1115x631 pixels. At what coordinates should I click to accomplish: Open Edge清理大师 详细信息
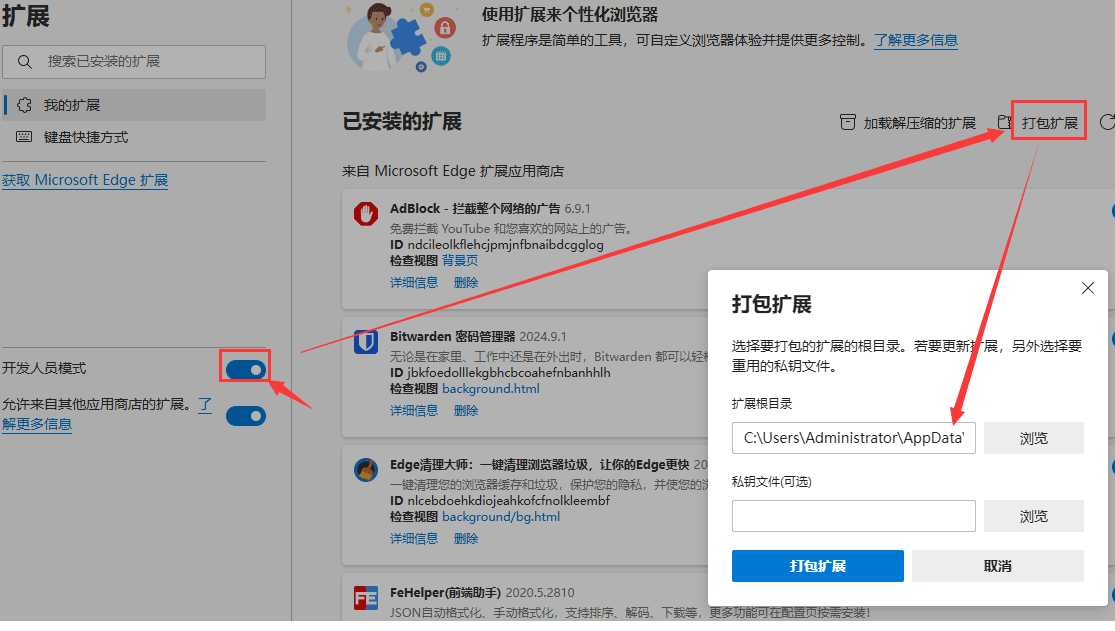point(414,539)
